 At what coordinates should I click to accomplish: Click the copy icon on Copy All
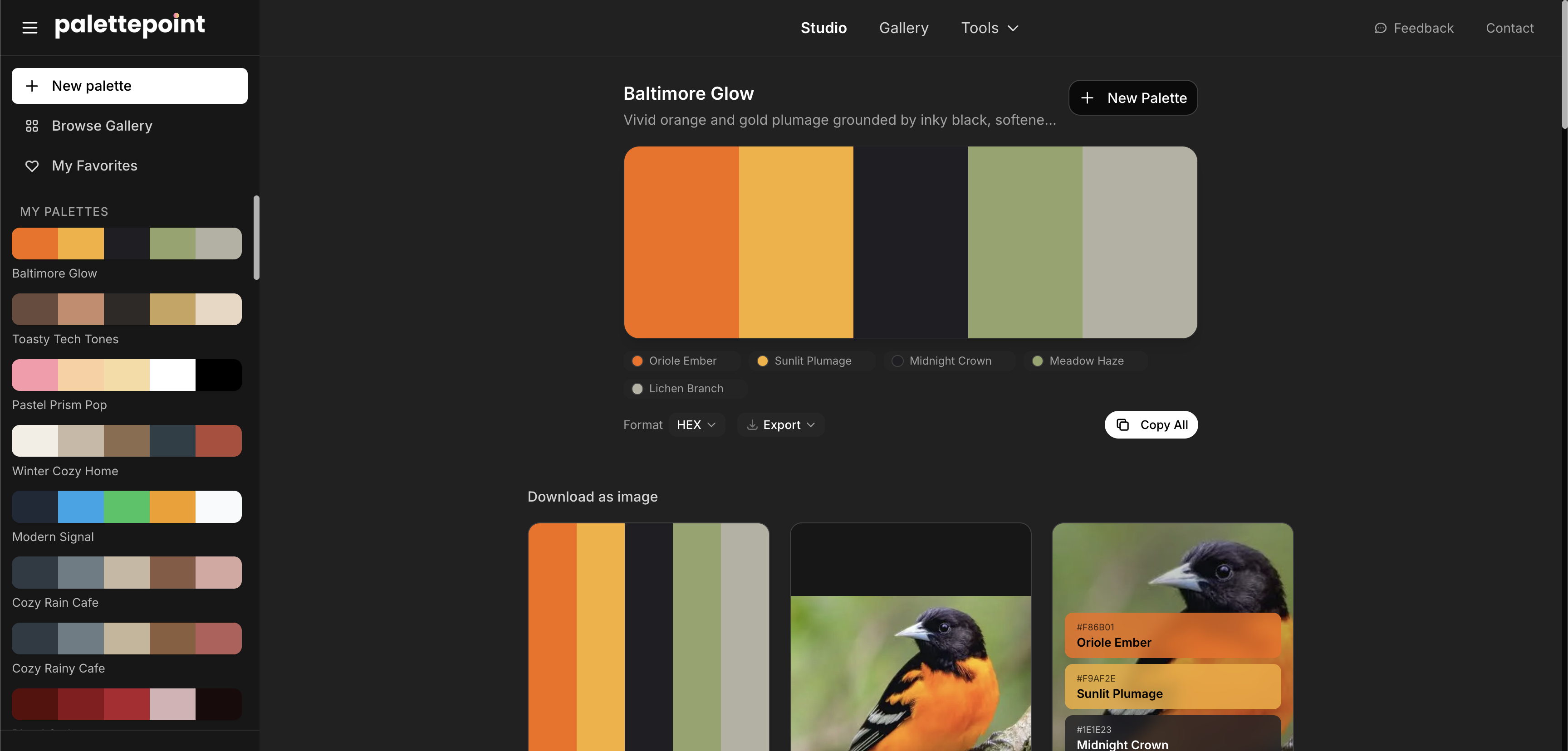pyautogui.click(x=1123, y=425)
